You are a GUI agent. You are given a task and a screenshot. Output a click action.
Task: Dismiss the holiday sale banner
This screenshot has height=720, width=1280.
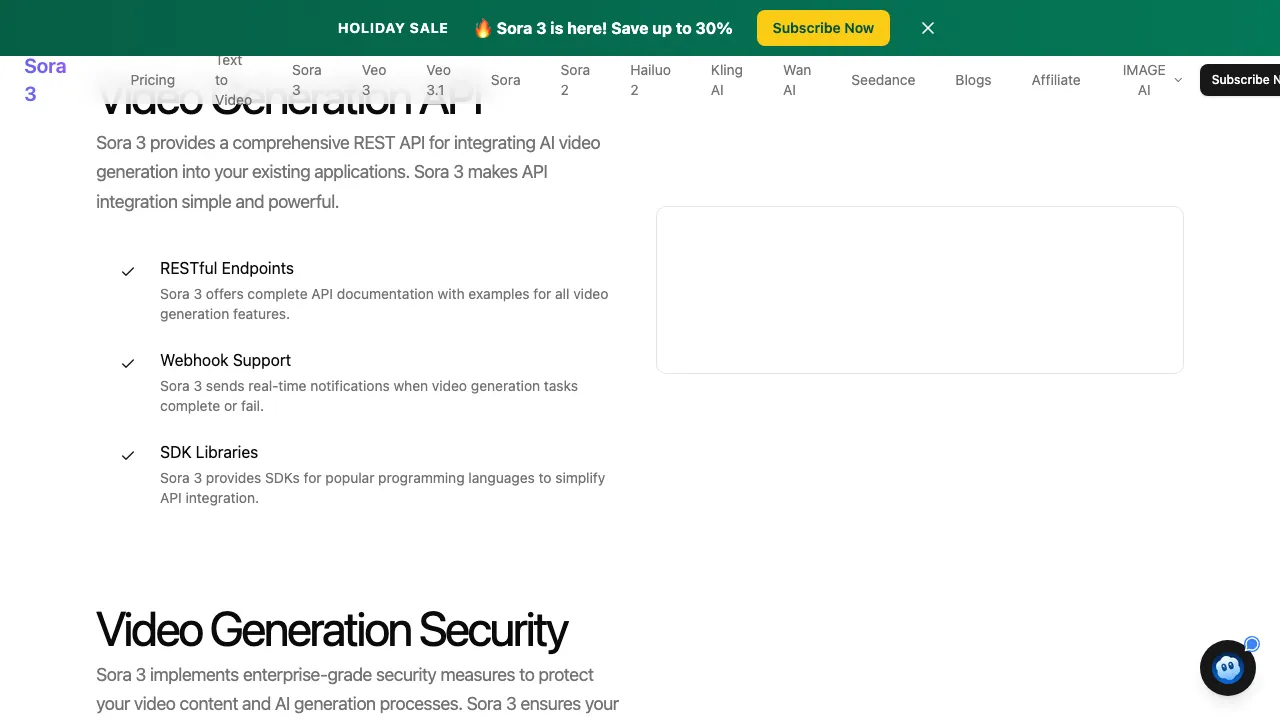point(928,28)
